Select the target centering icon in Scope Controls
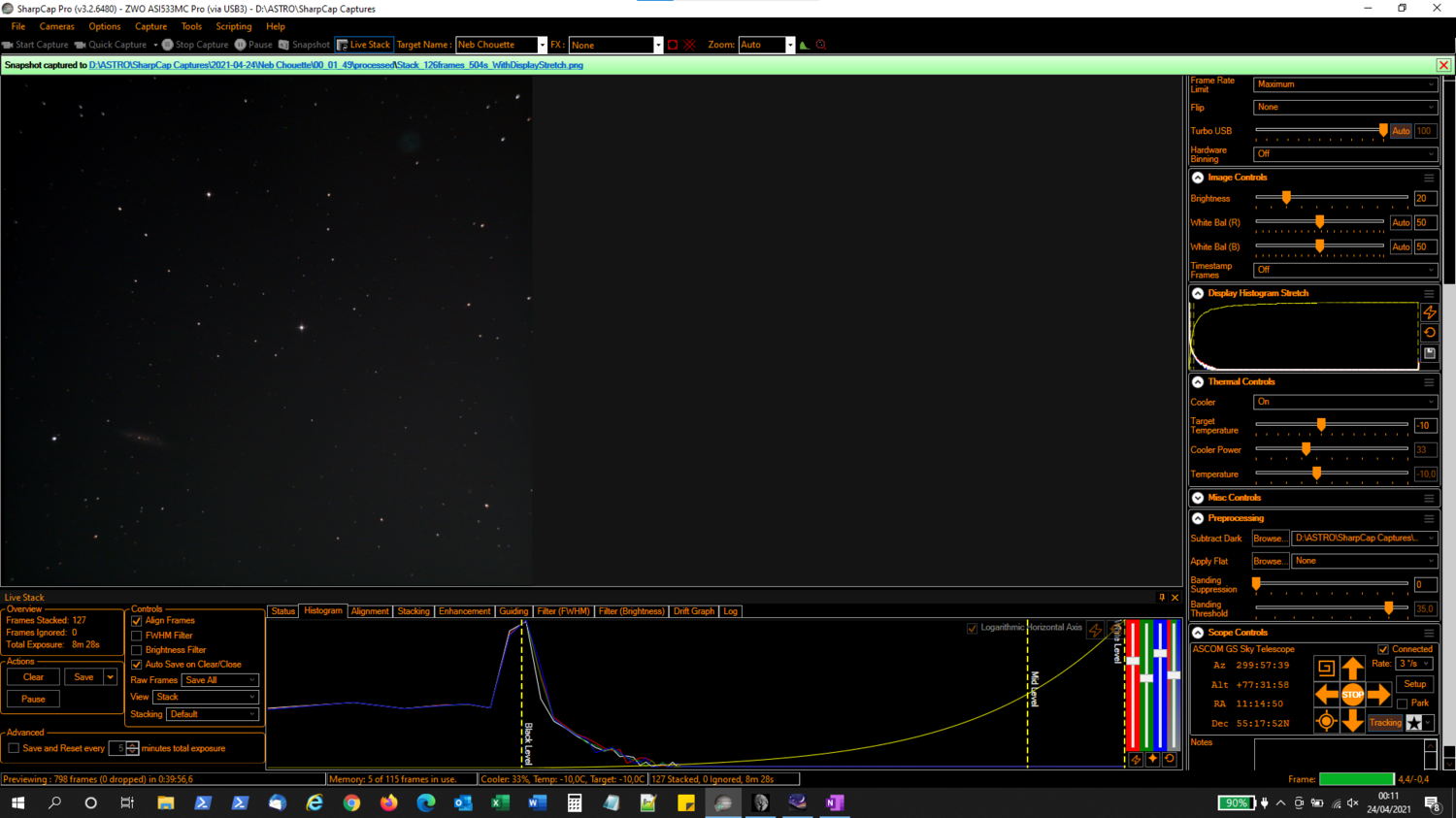1456x818 pixels. coord(1326,721)
